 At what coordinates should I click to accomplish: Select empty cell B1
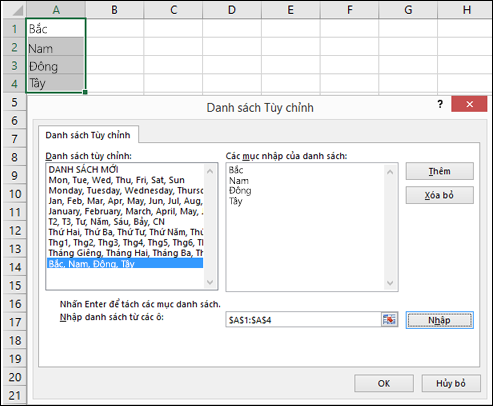tap(115, 28)
